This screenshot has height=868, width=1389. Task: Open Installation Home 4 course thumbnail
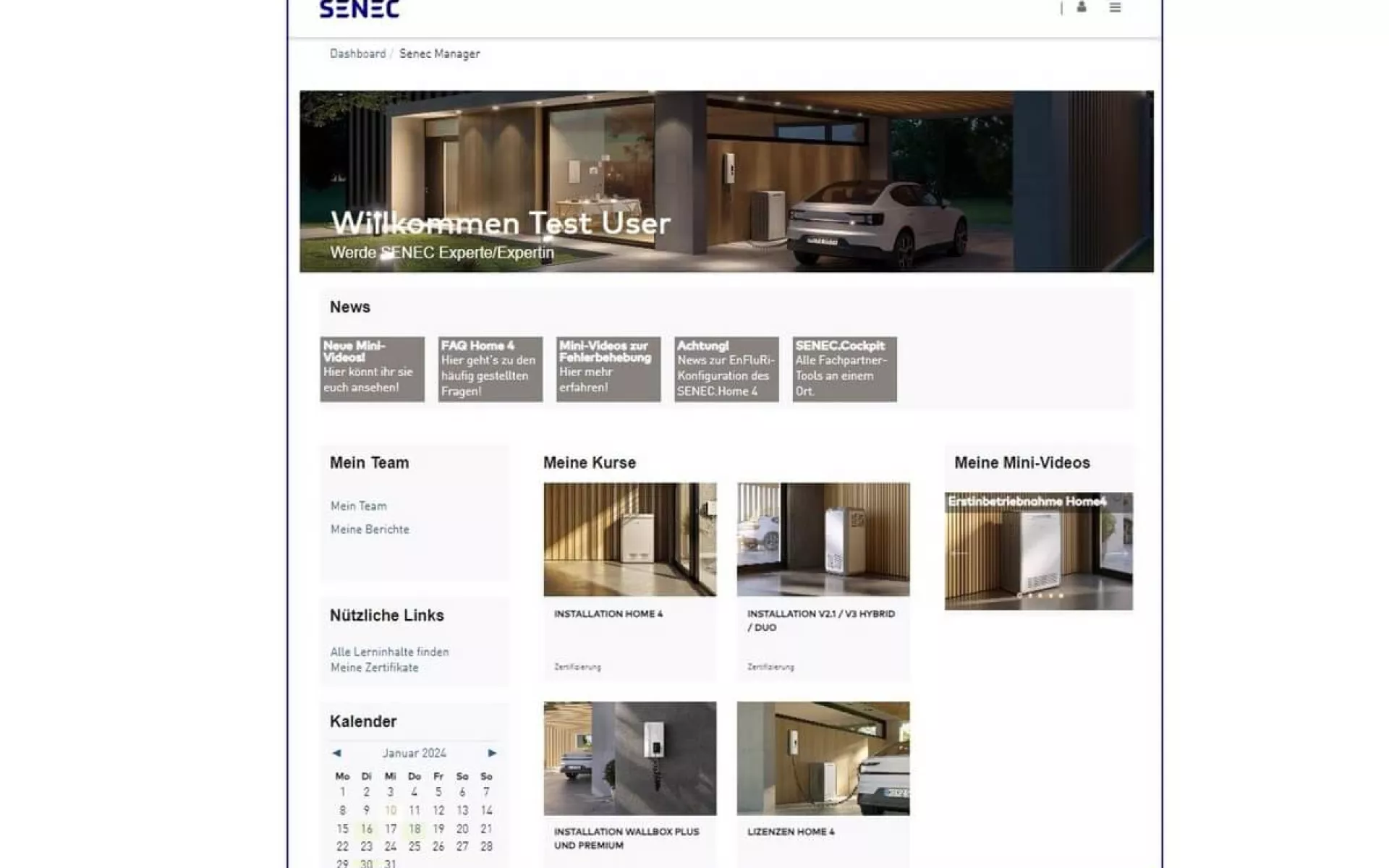629,540
